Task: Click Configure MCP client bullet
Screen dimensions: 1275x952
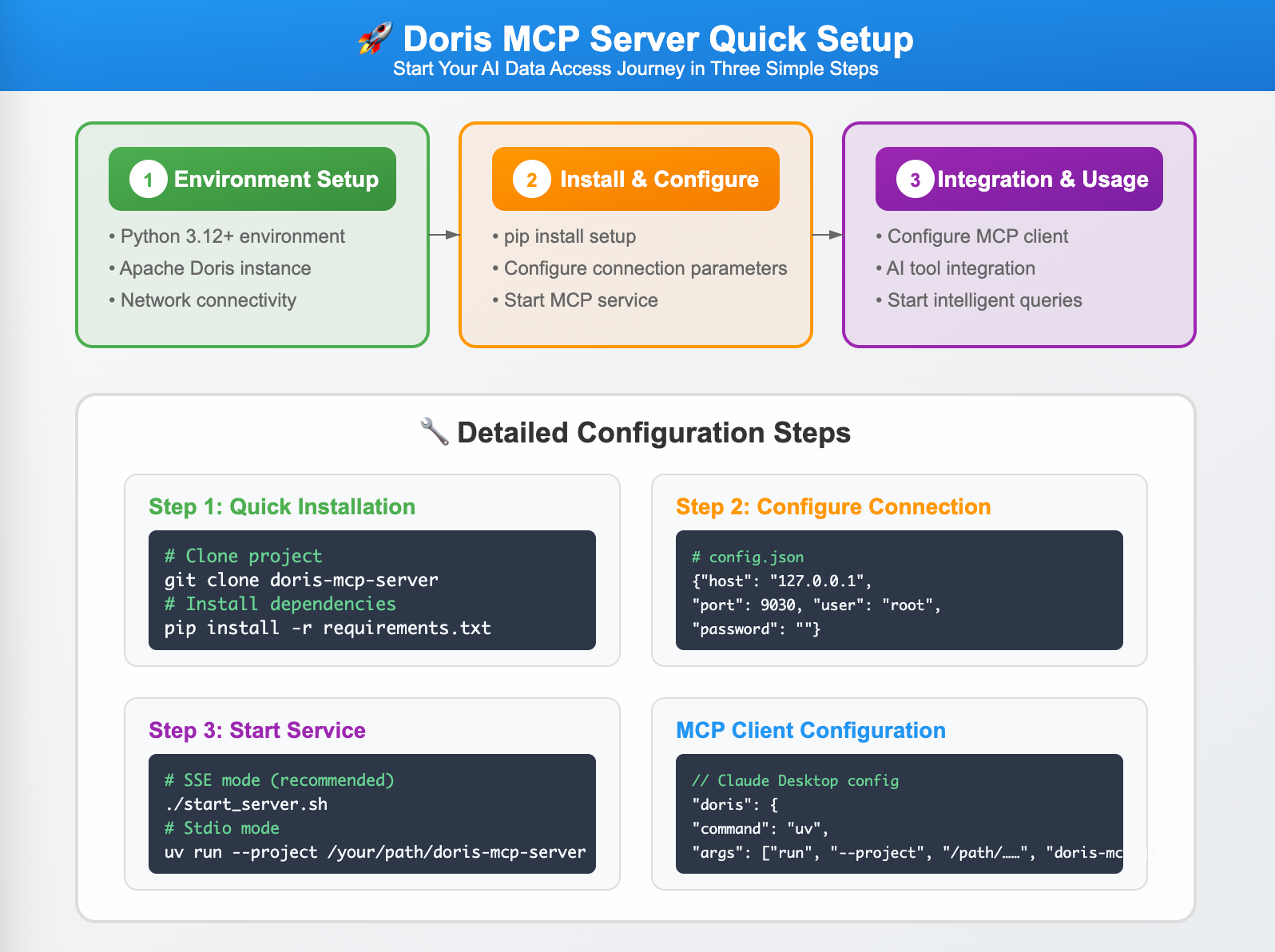Action: click(972, 236)
